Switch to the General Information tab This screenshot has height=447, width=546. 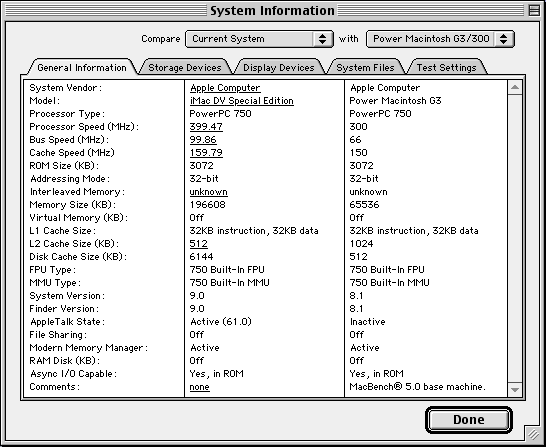pos(82,67)
